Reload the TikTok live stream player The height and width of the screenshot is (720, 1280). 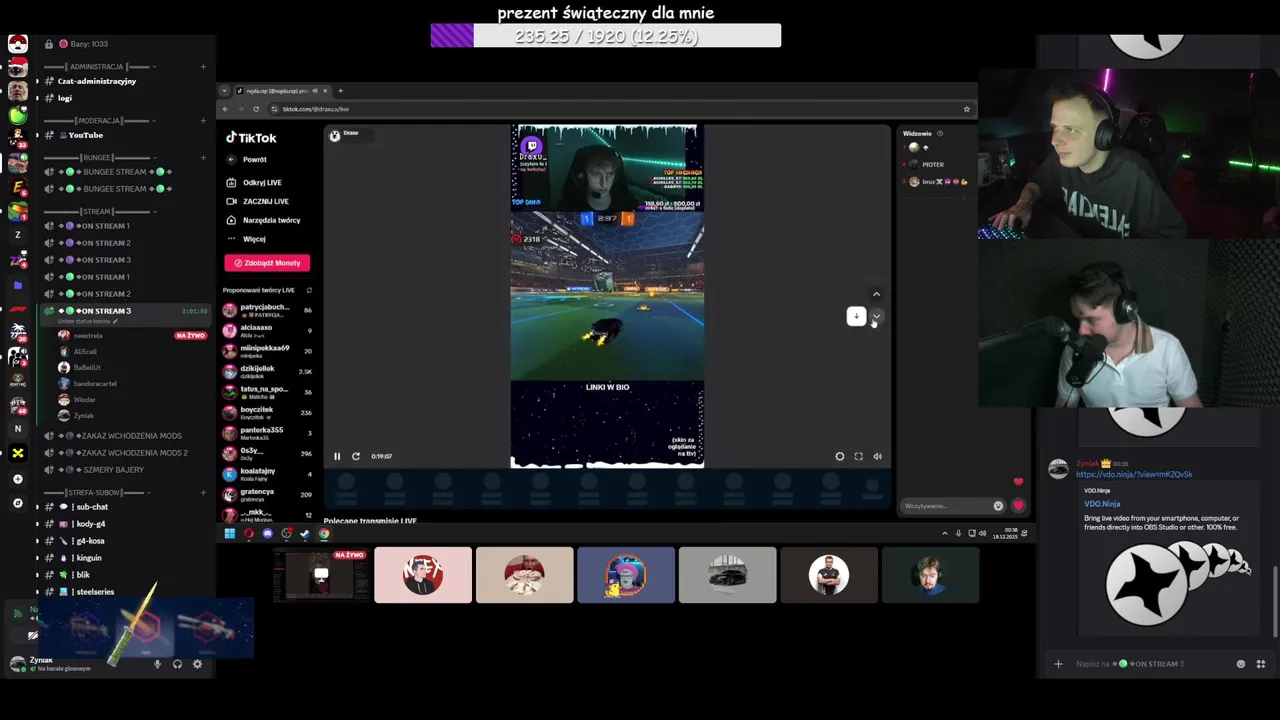pos(355,456)
